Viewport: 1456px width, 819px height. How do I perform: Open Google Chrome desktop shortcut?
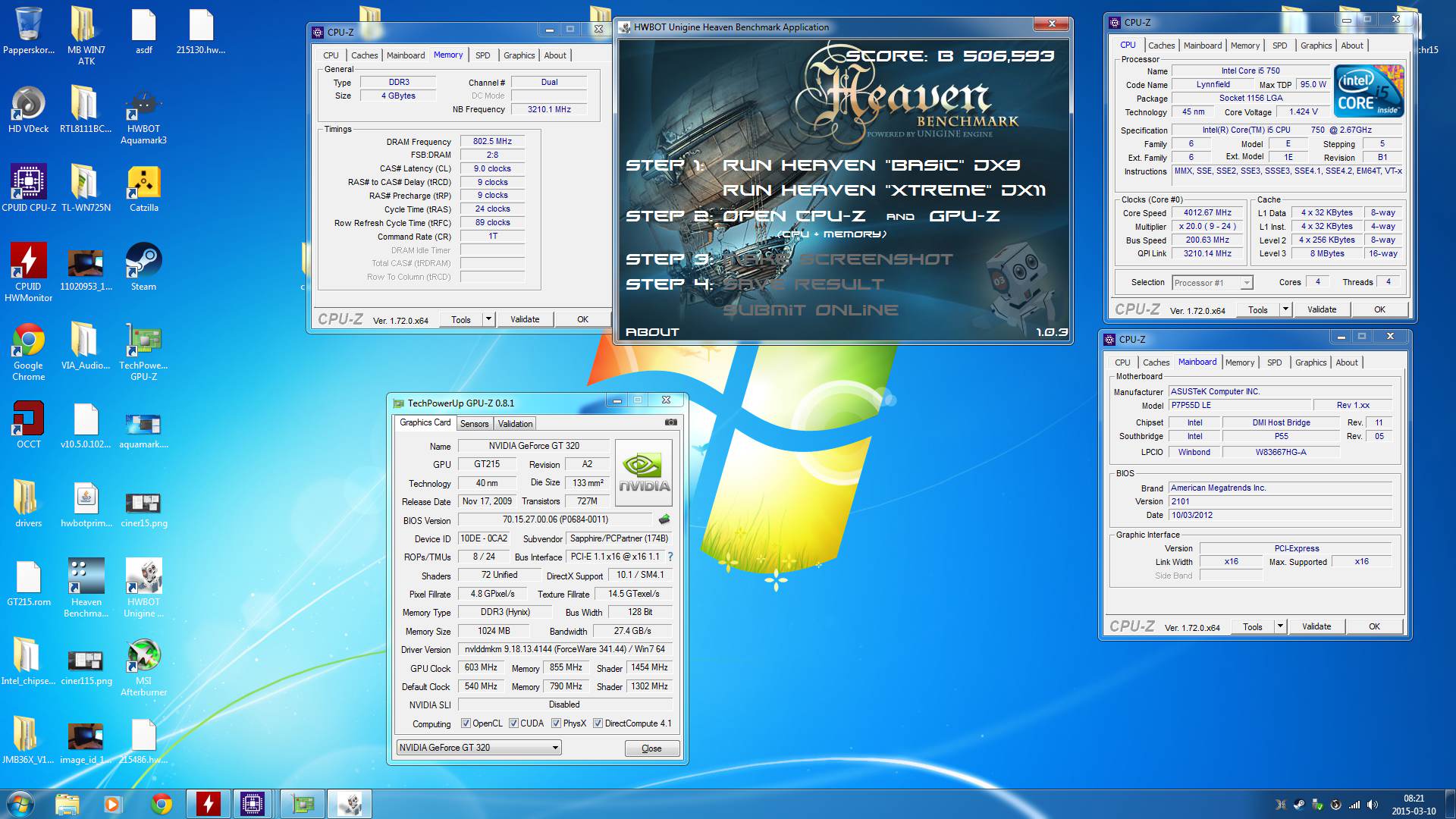point(29,352)
